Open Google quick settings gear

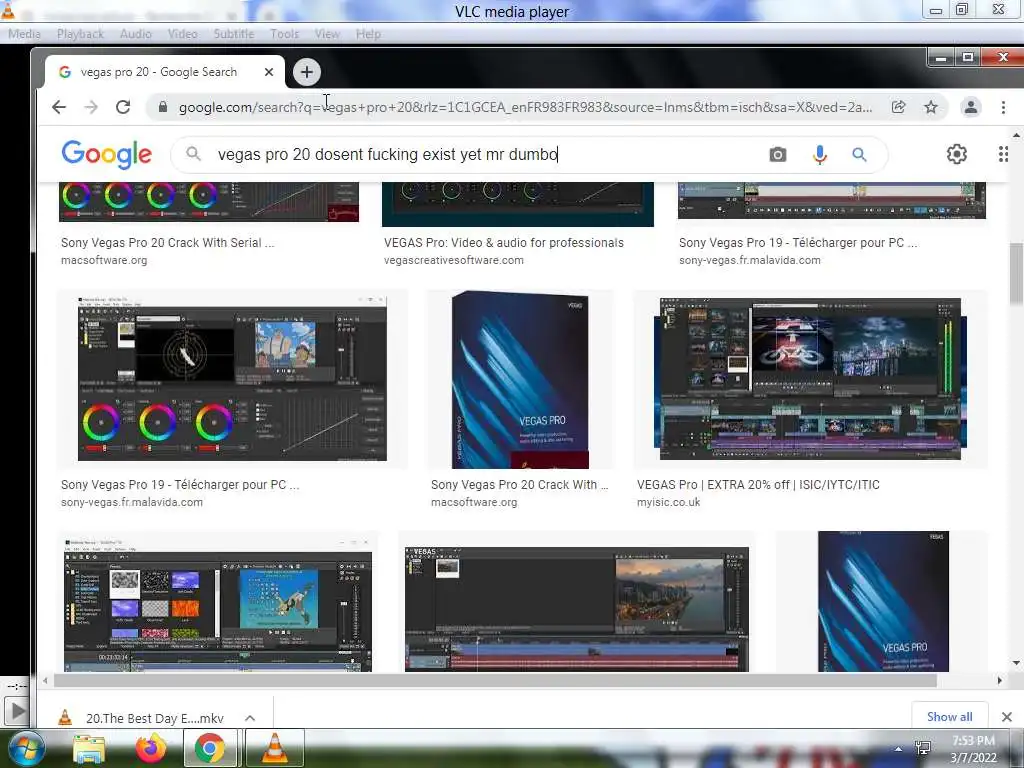[957, 154]
